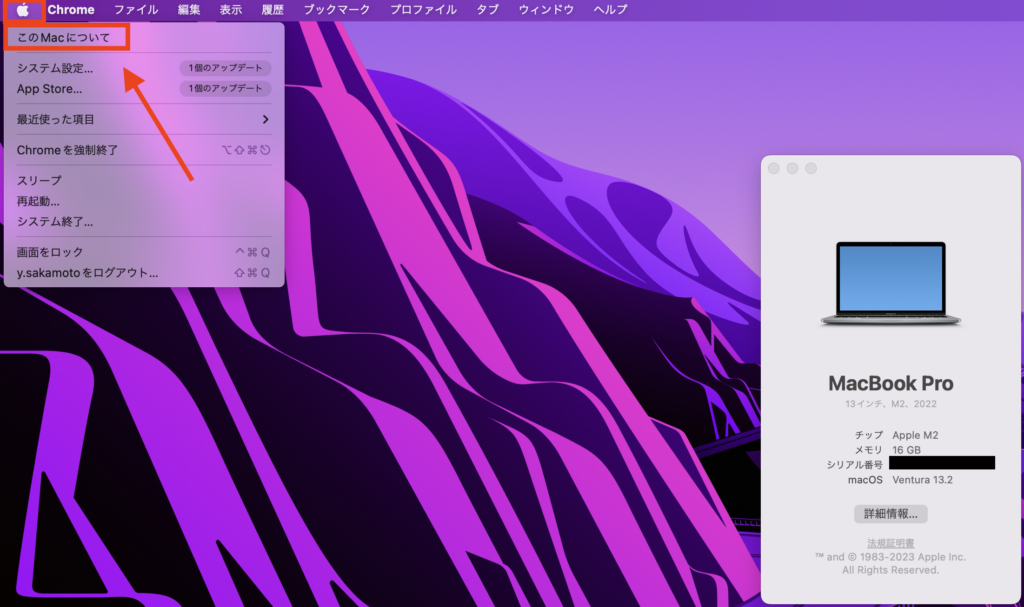
Task: Open the 編集 menu
Action: [x=189, y=10]
